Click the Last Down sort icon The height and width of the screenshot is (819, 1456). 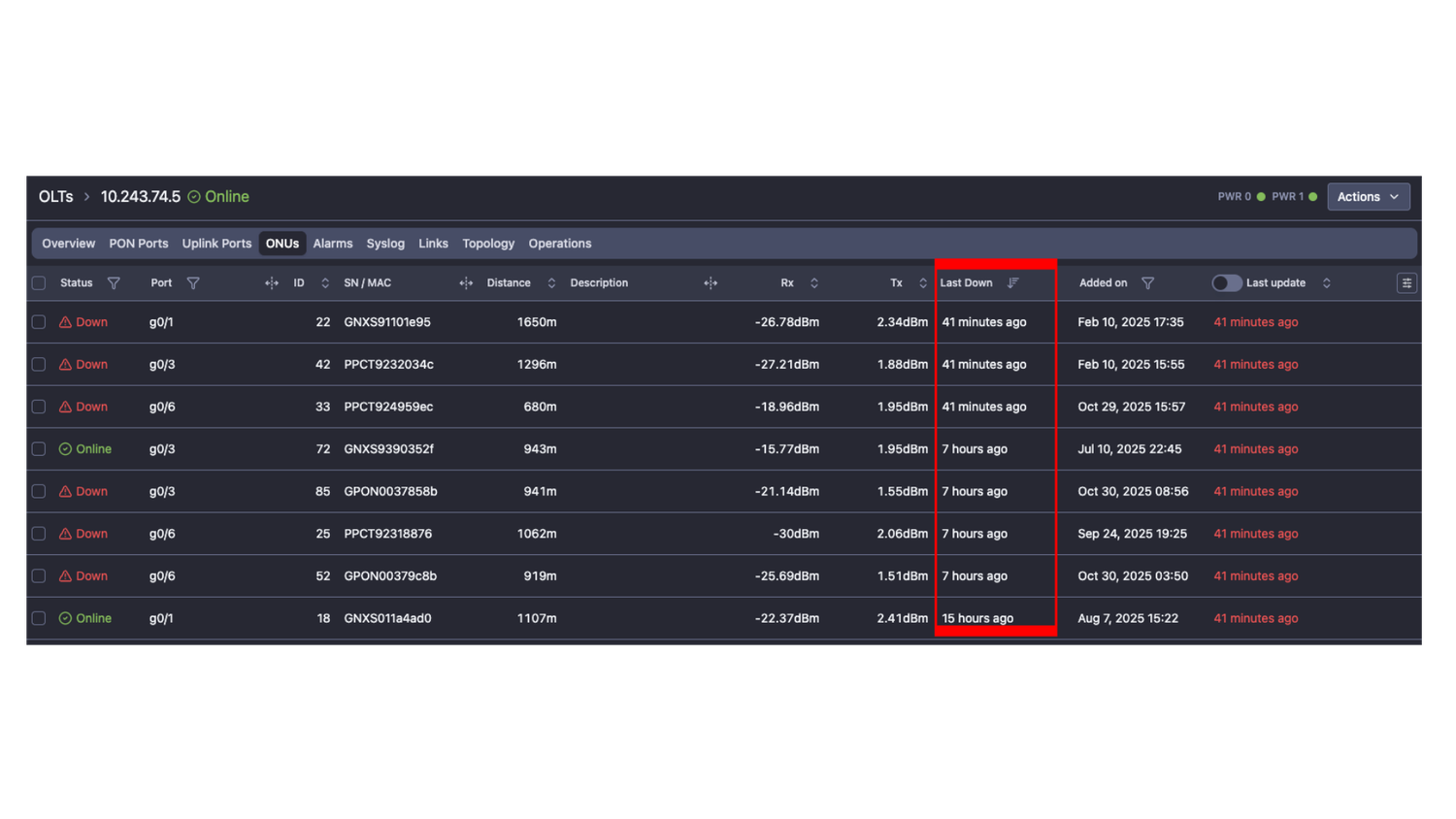(1012, 283)
